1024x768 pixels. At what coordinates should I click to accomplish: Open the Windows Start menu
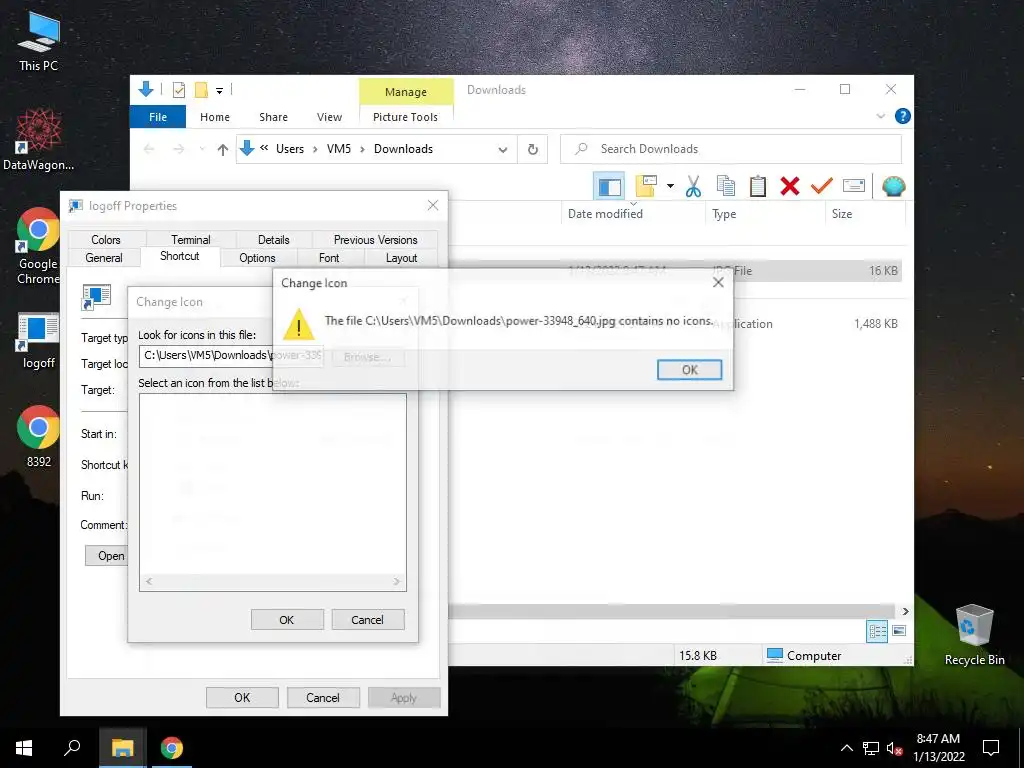[24, 748]
